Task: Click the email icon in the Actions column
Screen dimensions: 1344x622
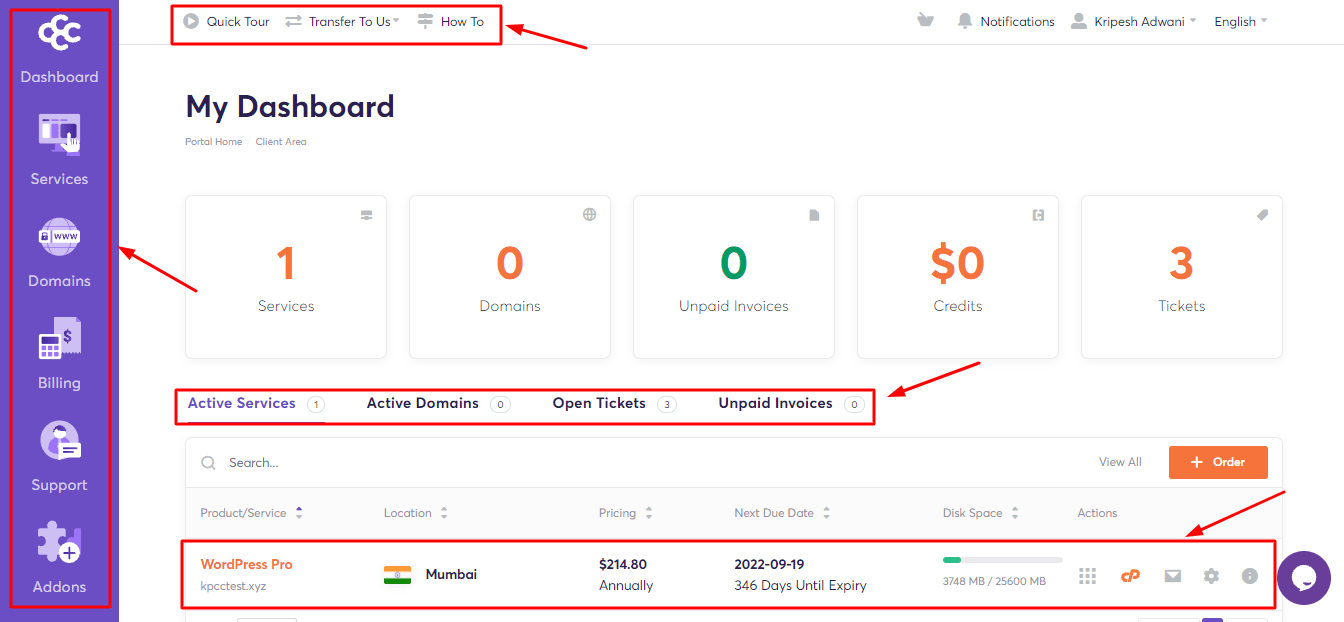Action: [1172, 575]
